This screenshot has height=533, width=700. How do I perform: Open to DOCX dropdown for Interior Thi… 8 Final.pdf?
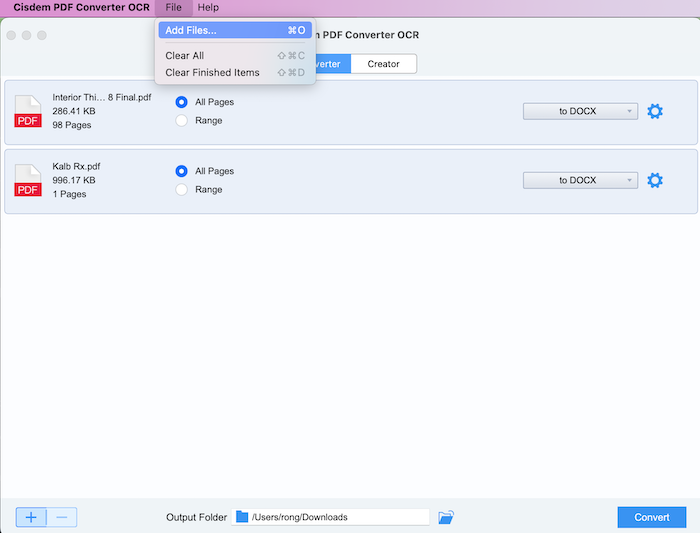pyautogui.click(x=580, y=111)
